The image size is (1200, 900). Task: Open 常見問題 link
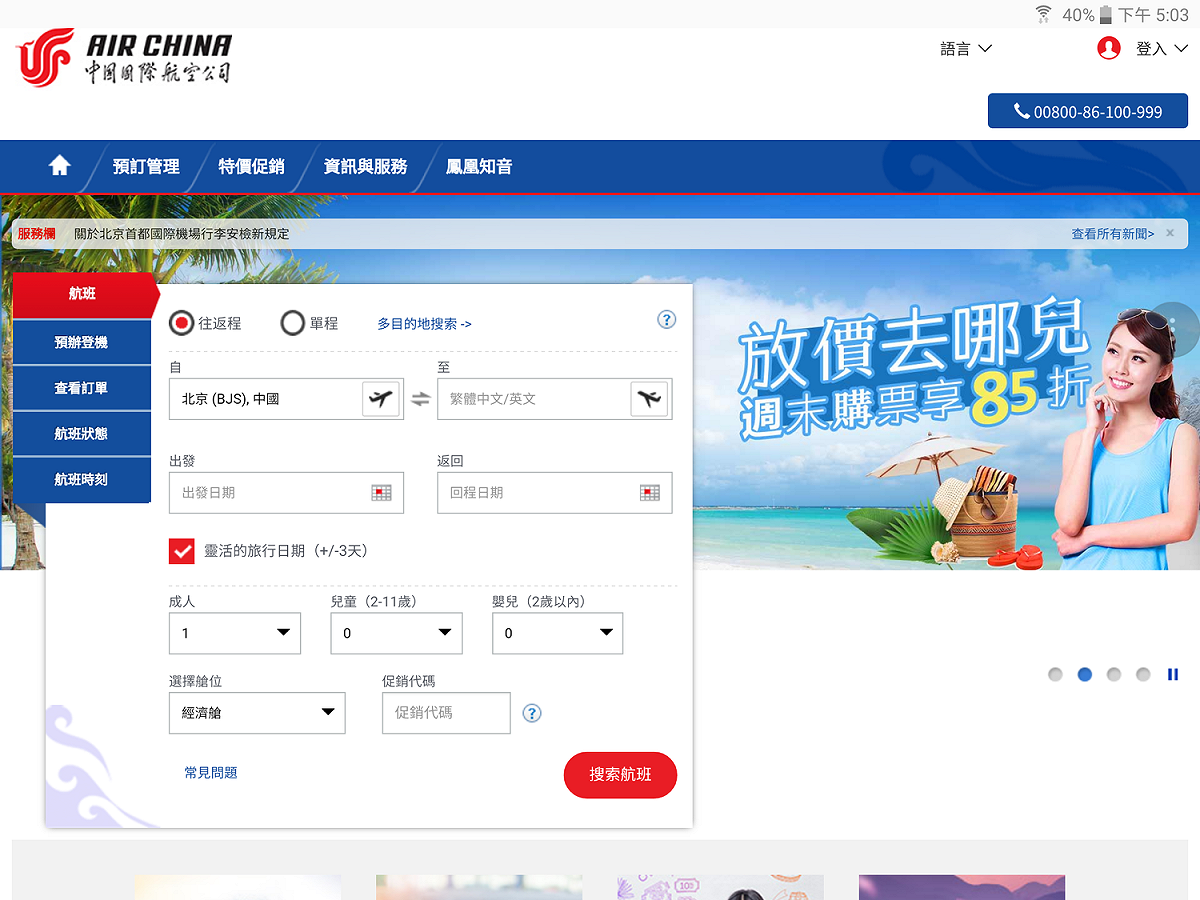click(x=211, y=773)
